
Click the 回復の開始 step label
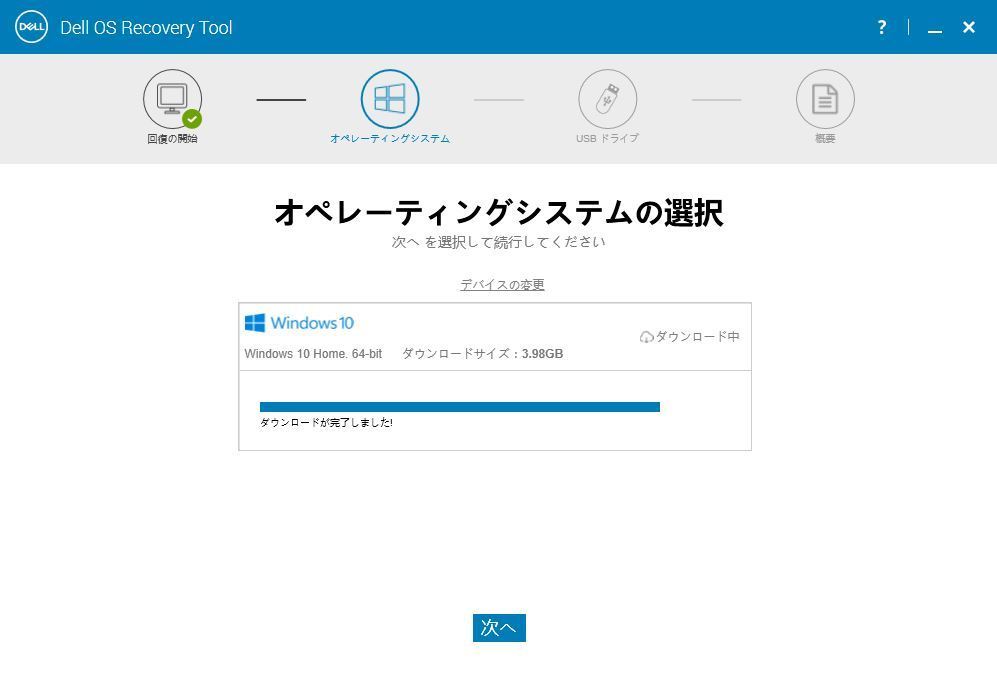[172, 139]
